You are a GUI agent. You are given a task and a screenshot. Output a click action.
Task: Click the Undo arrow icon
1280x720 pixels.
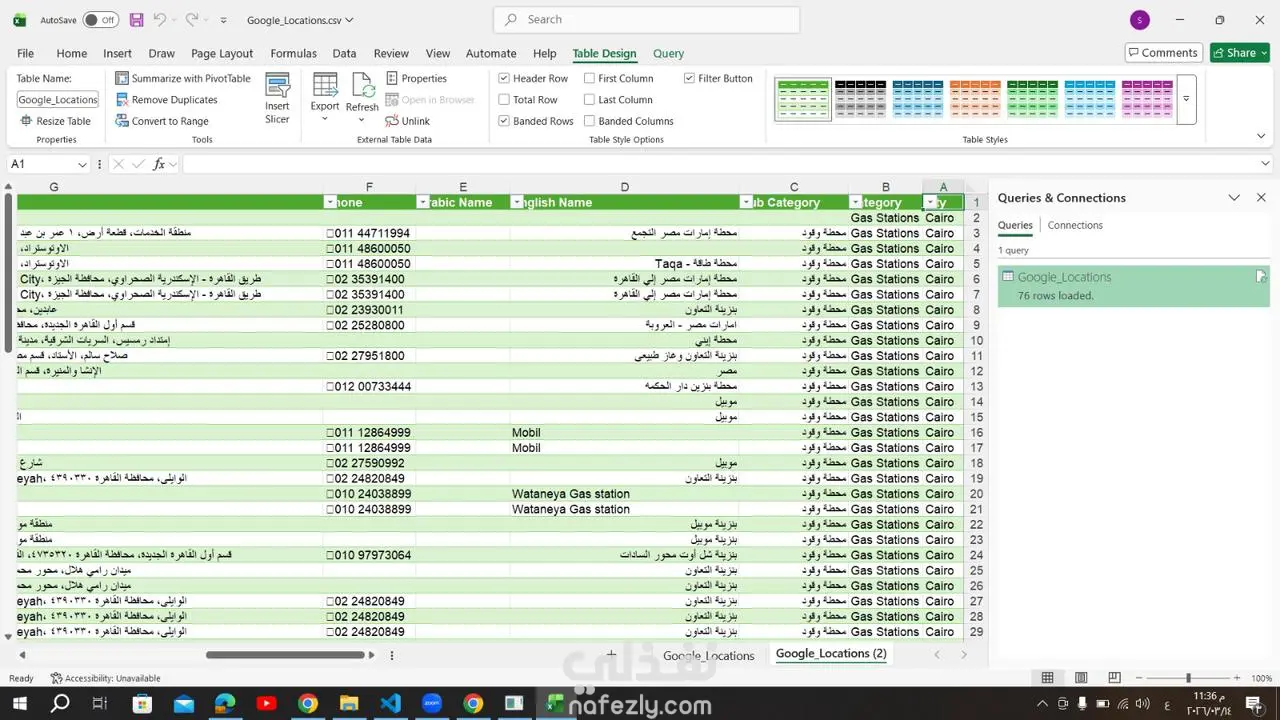pos(160,20)
